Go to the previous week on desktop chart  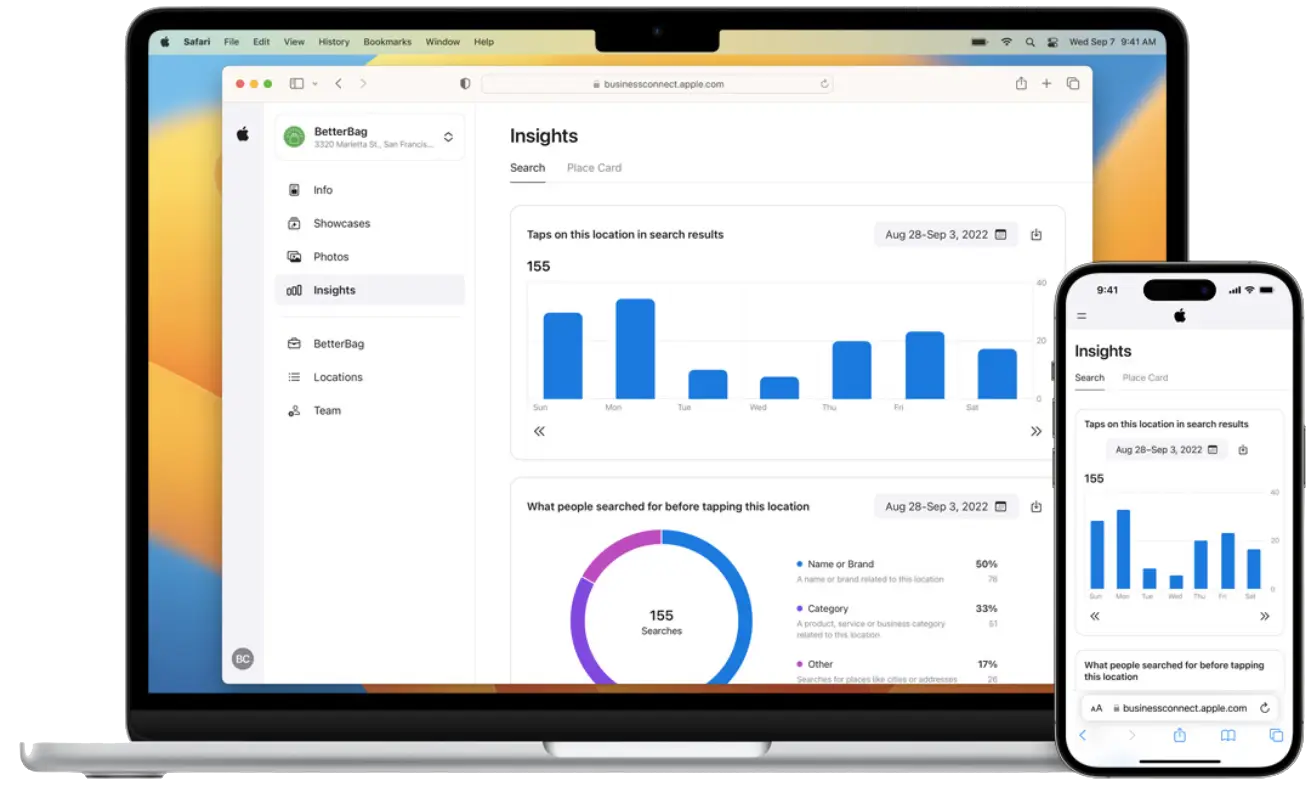539,431
